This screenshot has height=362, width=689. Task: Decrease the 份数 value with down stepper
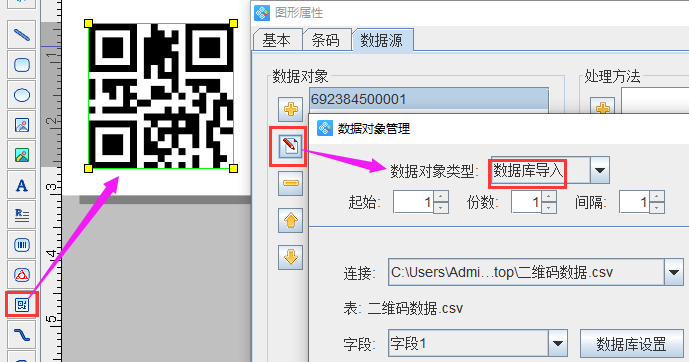pos(549,208)
